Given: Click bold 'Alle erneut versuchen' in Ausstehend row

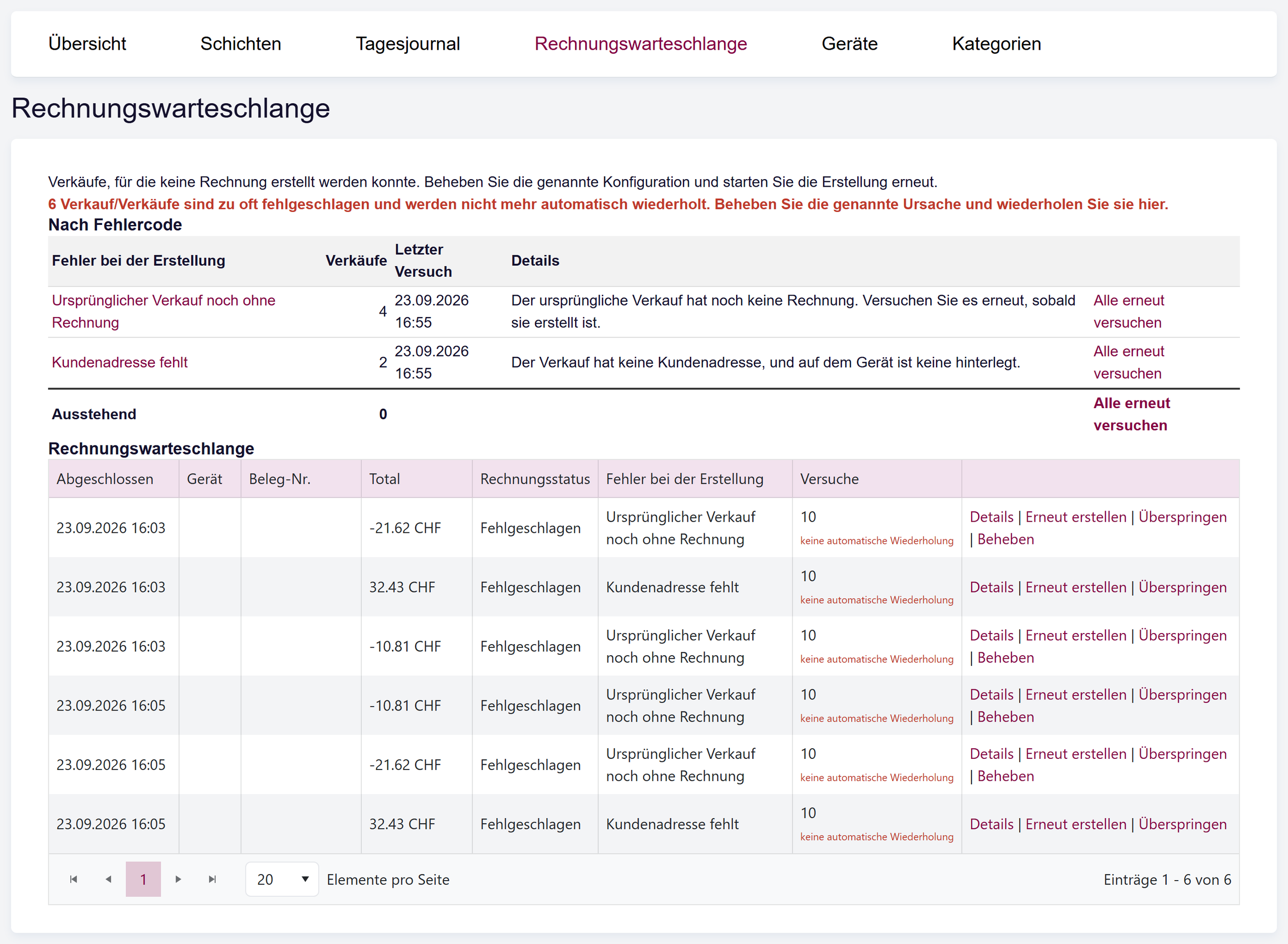Looking at the screenshot, I should (x=1132, y=414).
